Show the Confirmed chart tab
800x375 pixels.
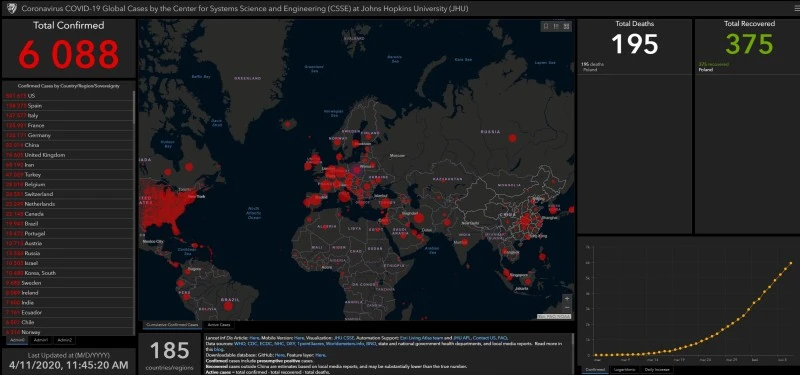click(x=595, y=369)
